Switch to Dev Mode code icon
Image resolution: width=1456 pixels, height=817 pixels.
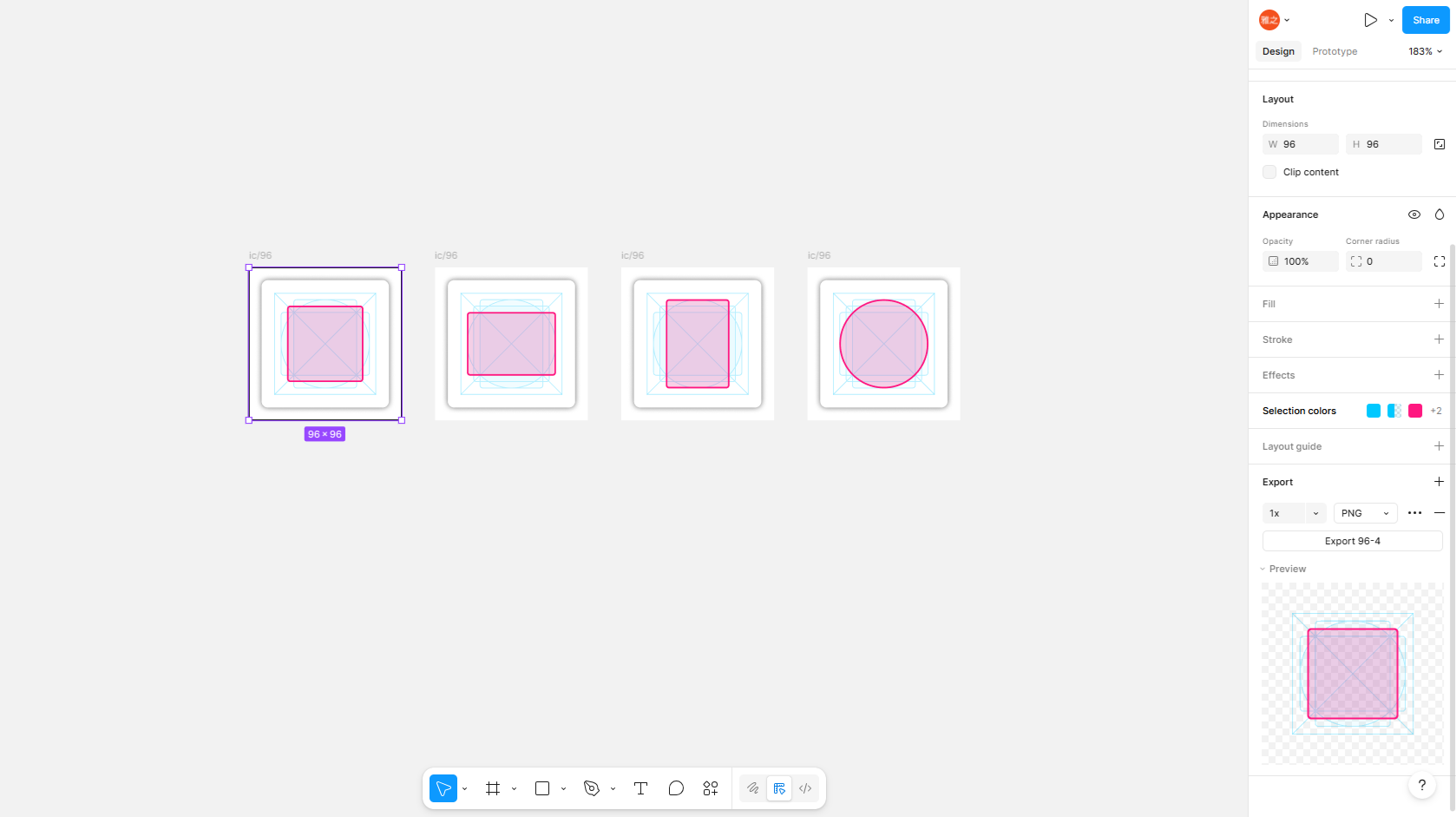tap(805, 788)
